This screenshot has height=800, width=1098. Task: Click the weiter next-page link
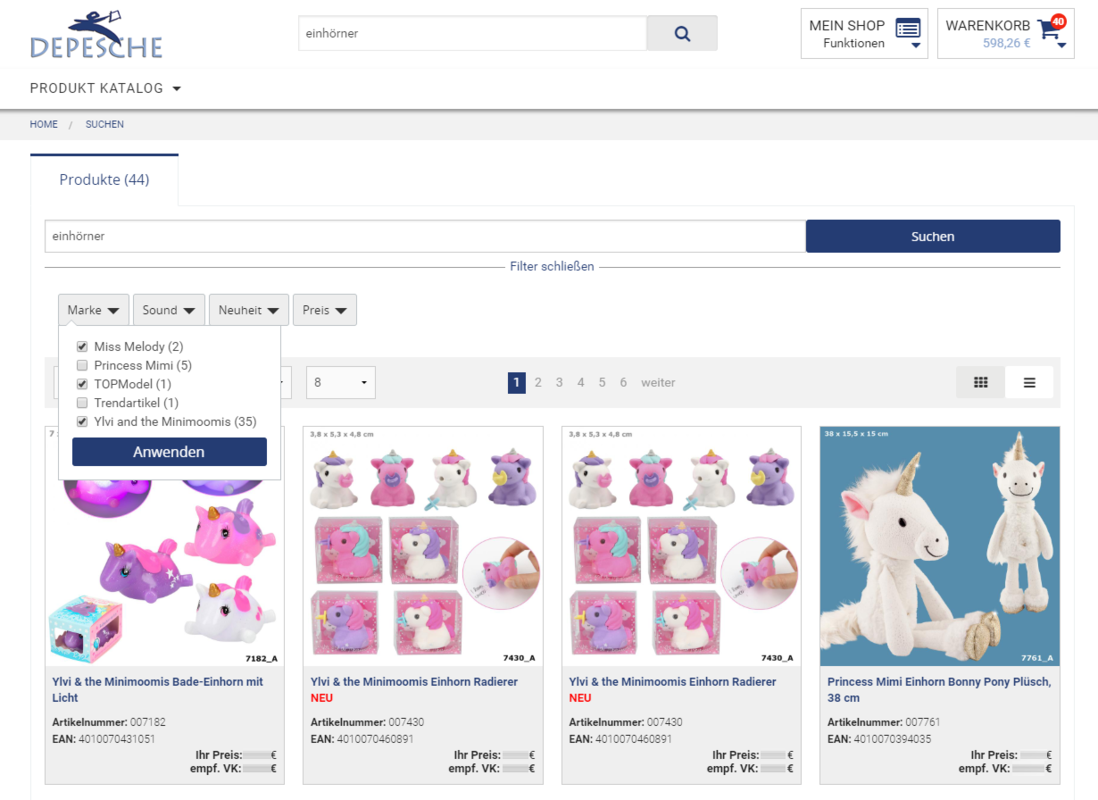[658, 382]
